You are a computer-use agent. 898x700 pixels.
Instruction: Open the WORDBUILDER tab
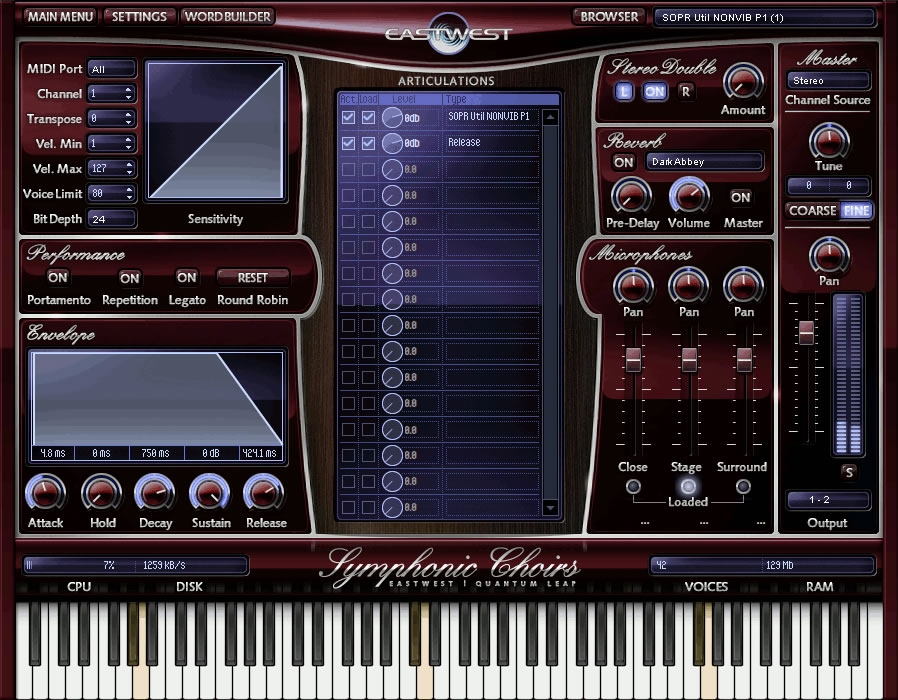tap(227, 17)
